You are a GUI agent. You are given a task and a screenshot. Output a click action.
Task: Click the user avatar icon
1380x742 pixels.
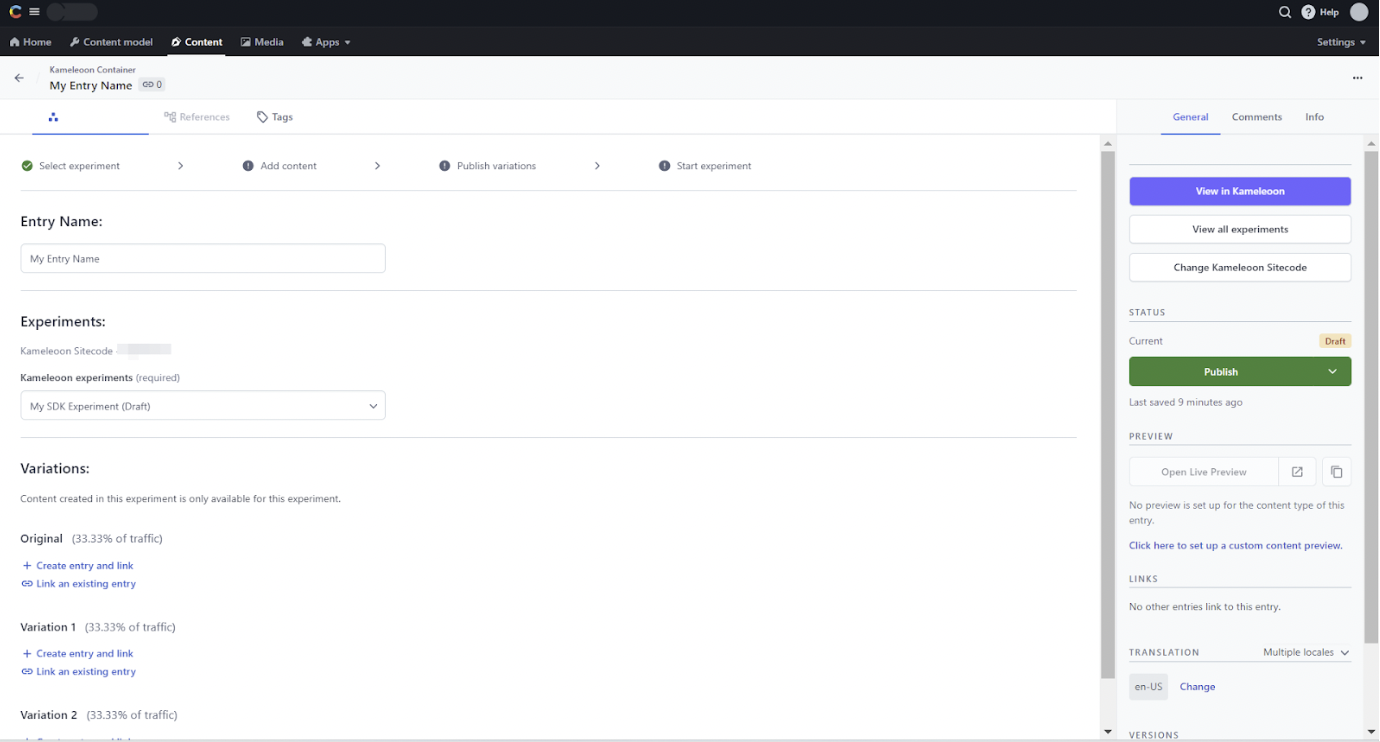click(1358, 12)
